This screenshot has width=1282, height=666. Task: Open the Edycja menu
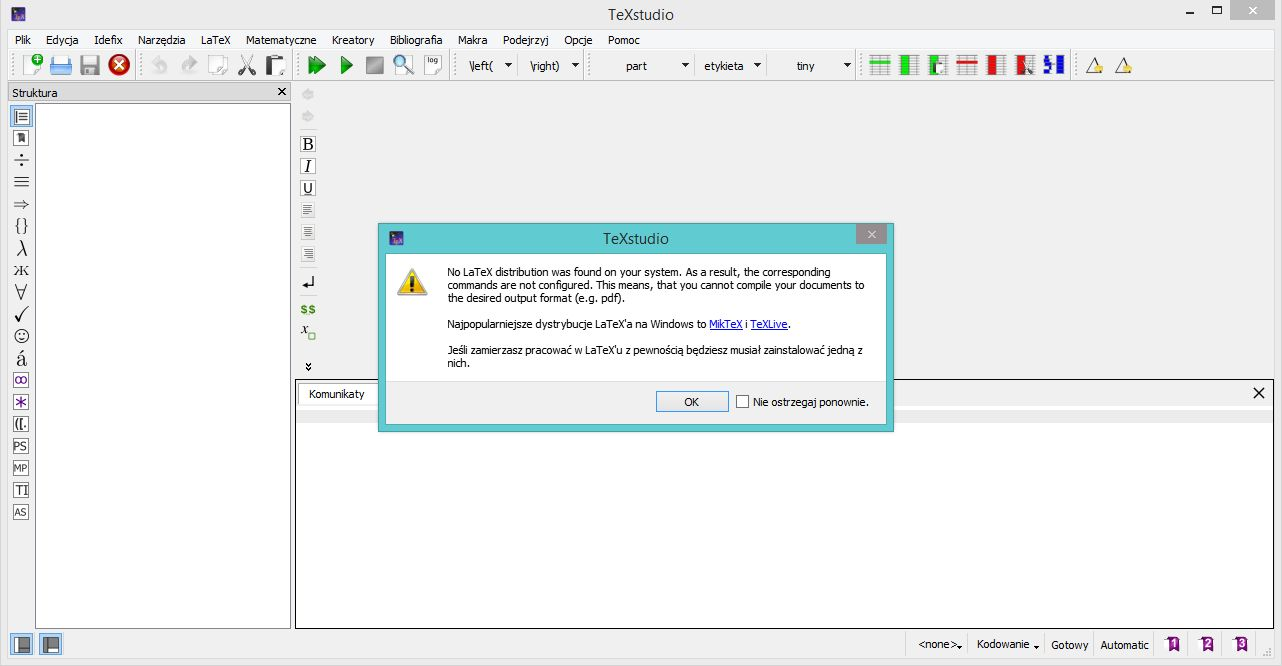tap(62, 40)
